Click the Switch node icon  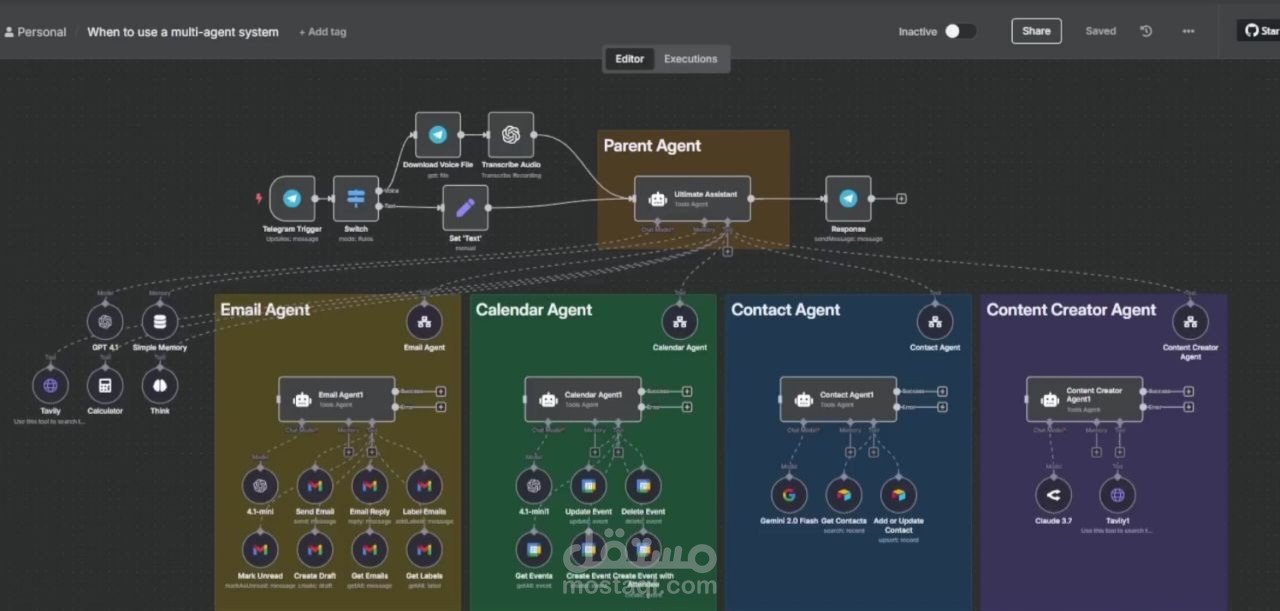(356, 198)
